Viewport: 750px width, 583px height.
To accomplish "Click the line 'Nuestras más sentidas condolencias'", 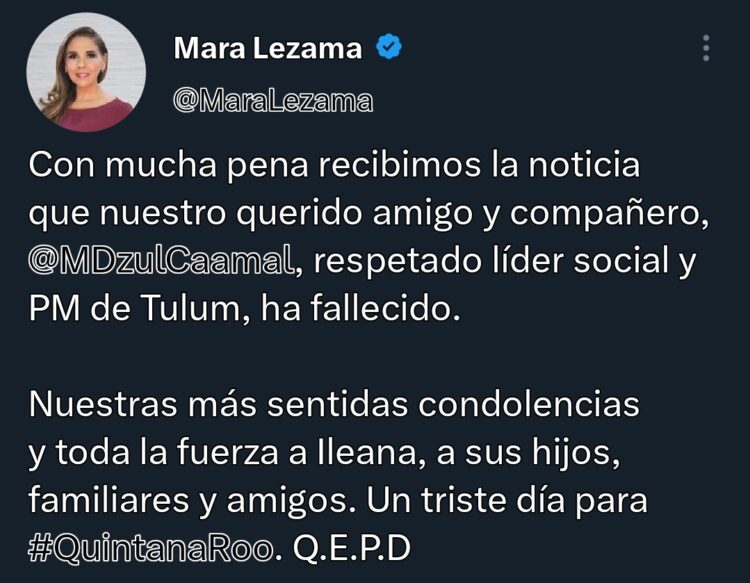I will point(334,404).
